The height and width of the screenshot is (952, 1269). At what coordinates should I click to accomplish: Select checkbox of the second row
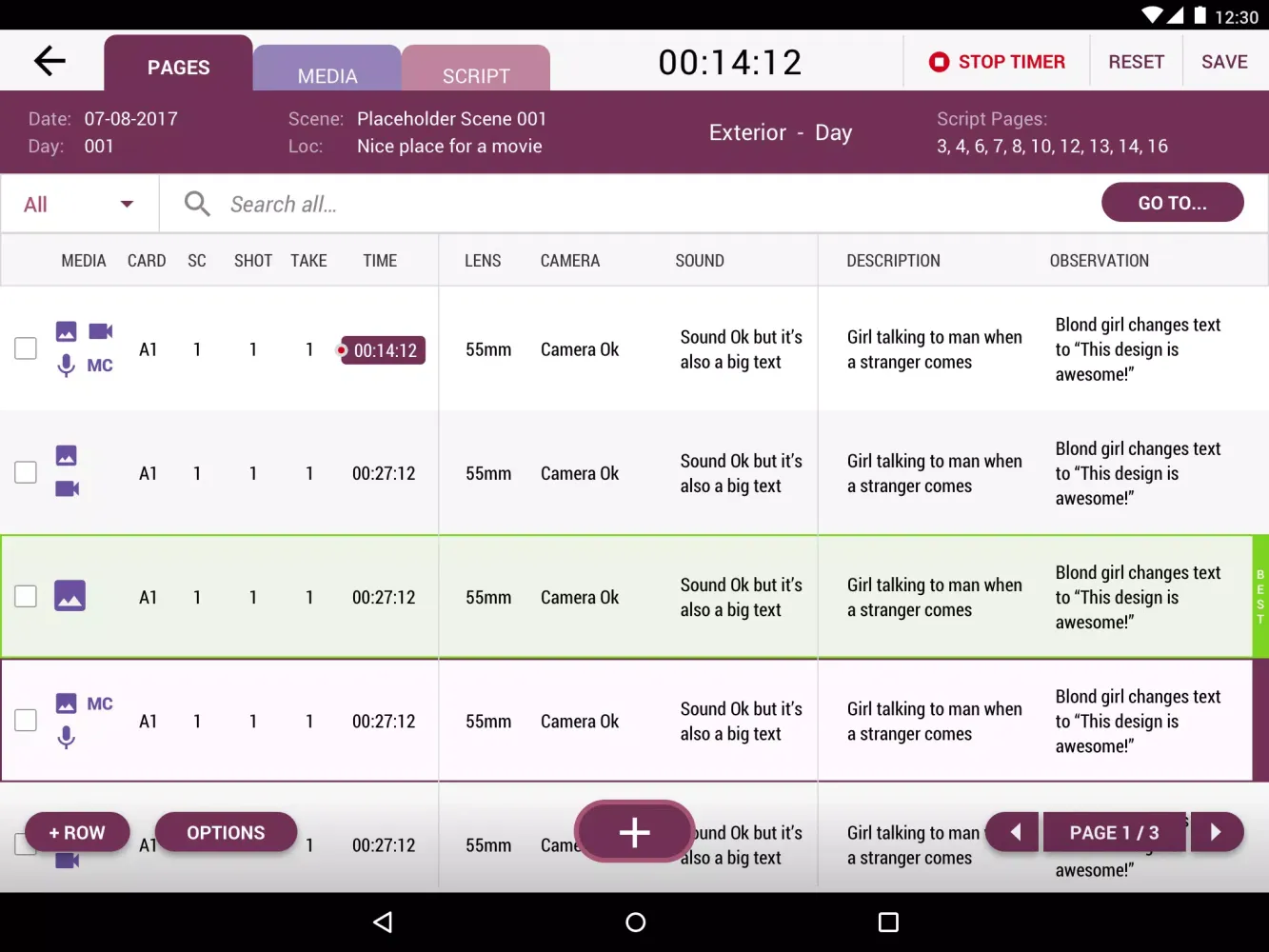coord(26,472)
